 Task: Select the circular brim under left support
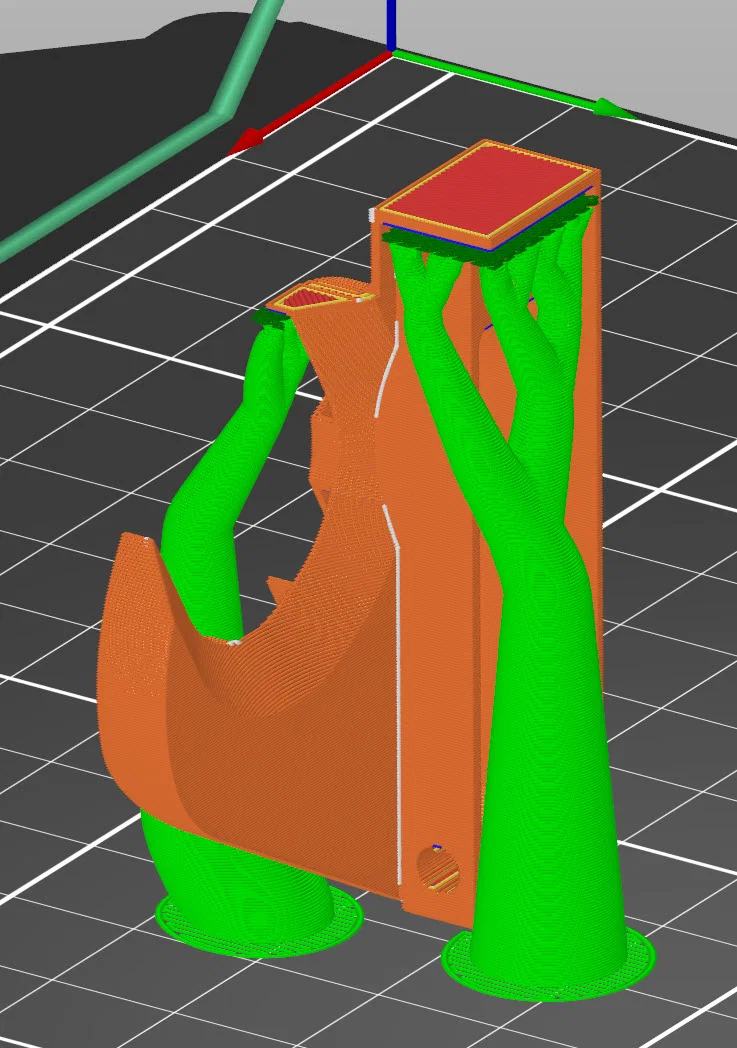click(x=259, y=924)
